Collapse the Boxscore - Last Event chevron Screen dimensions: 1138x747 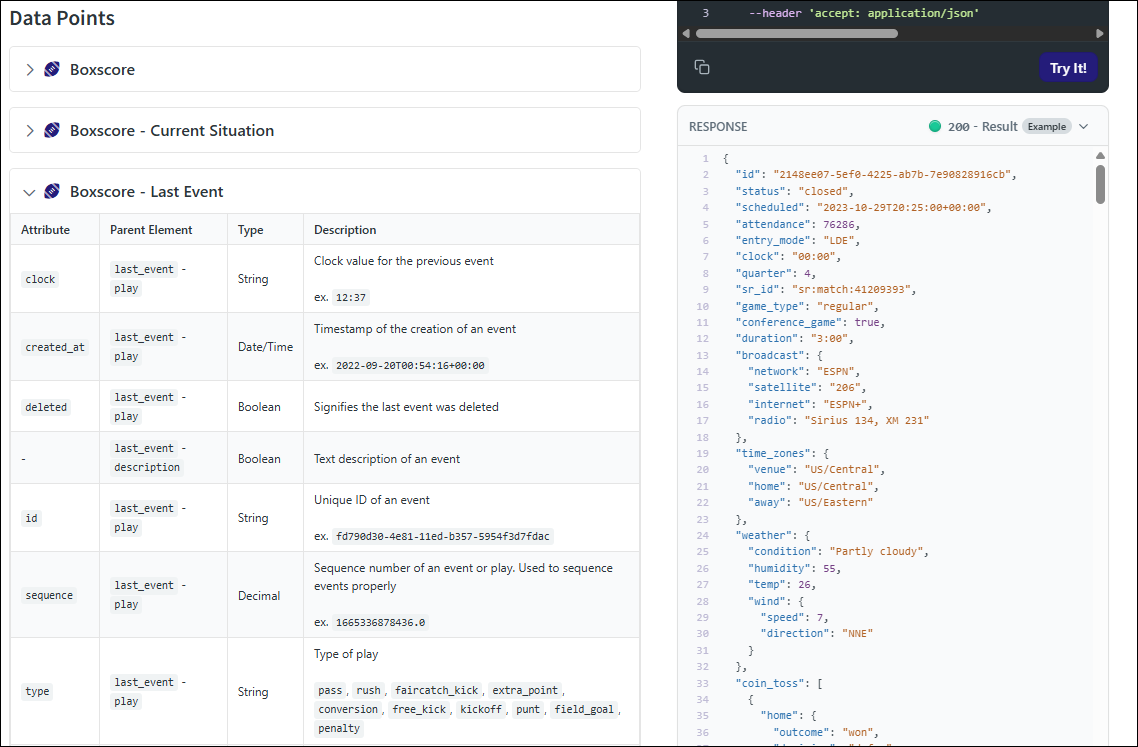[x=30, y=191]
